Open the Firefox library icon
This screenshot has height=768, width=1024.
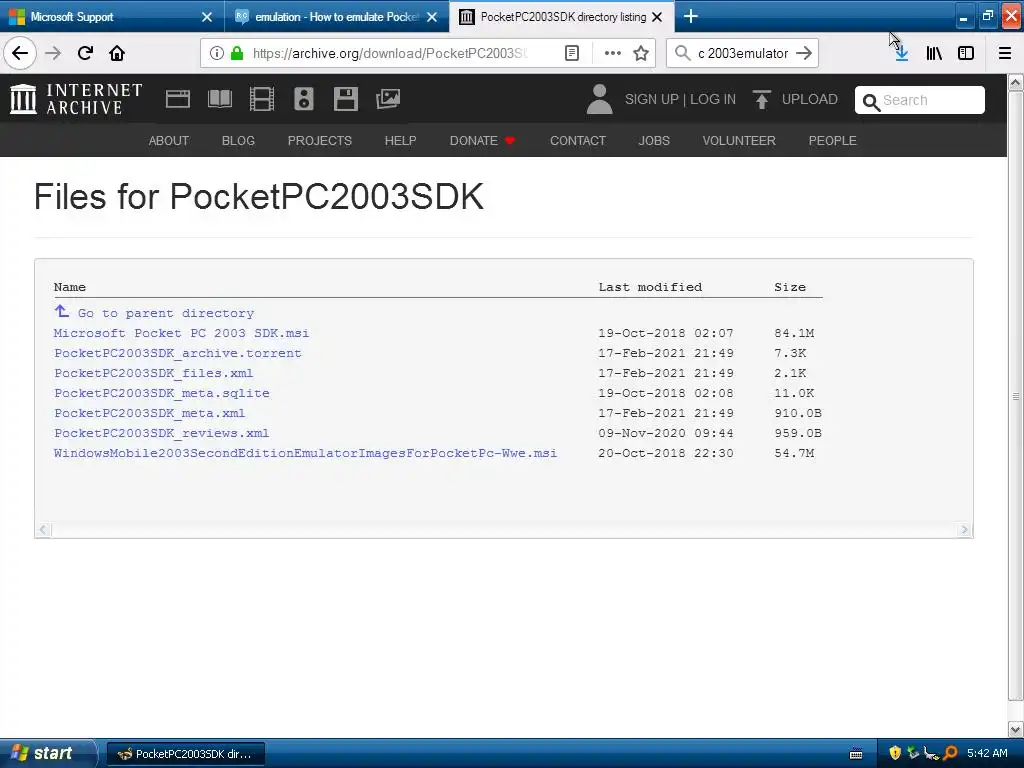coord(934,53)
